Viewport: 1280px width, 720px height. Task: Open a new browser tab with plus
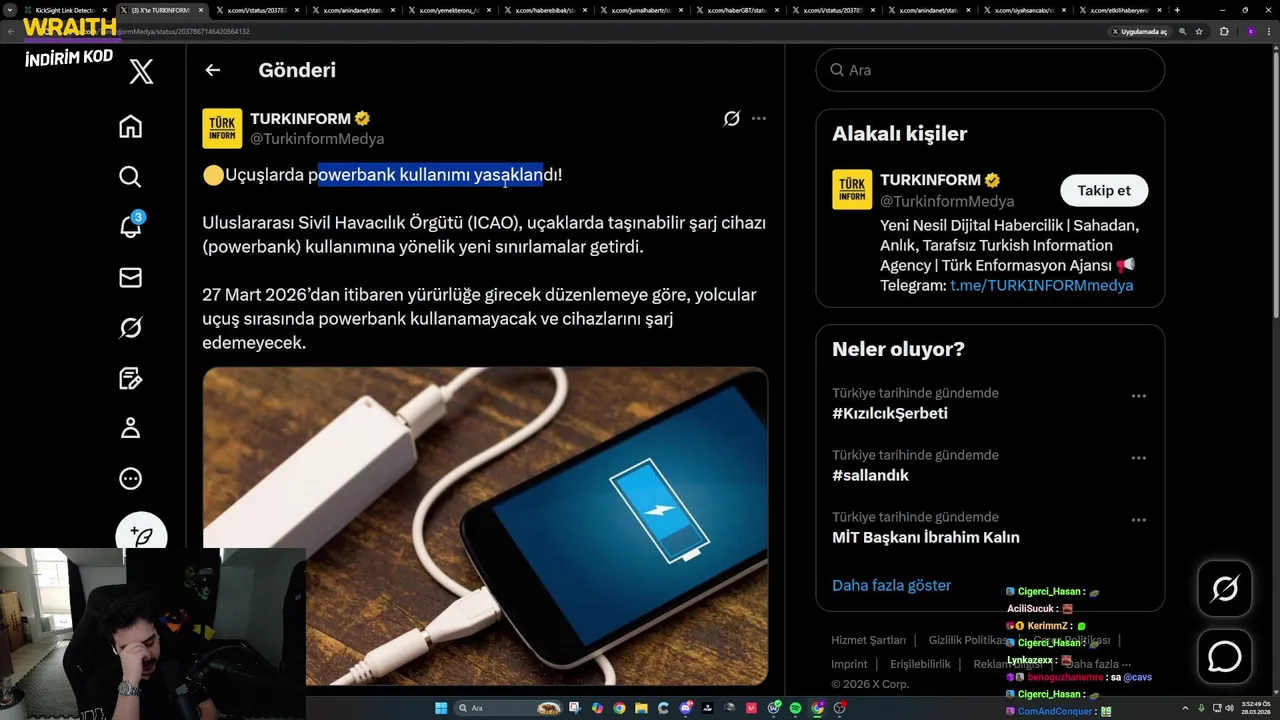point(1177,10)
